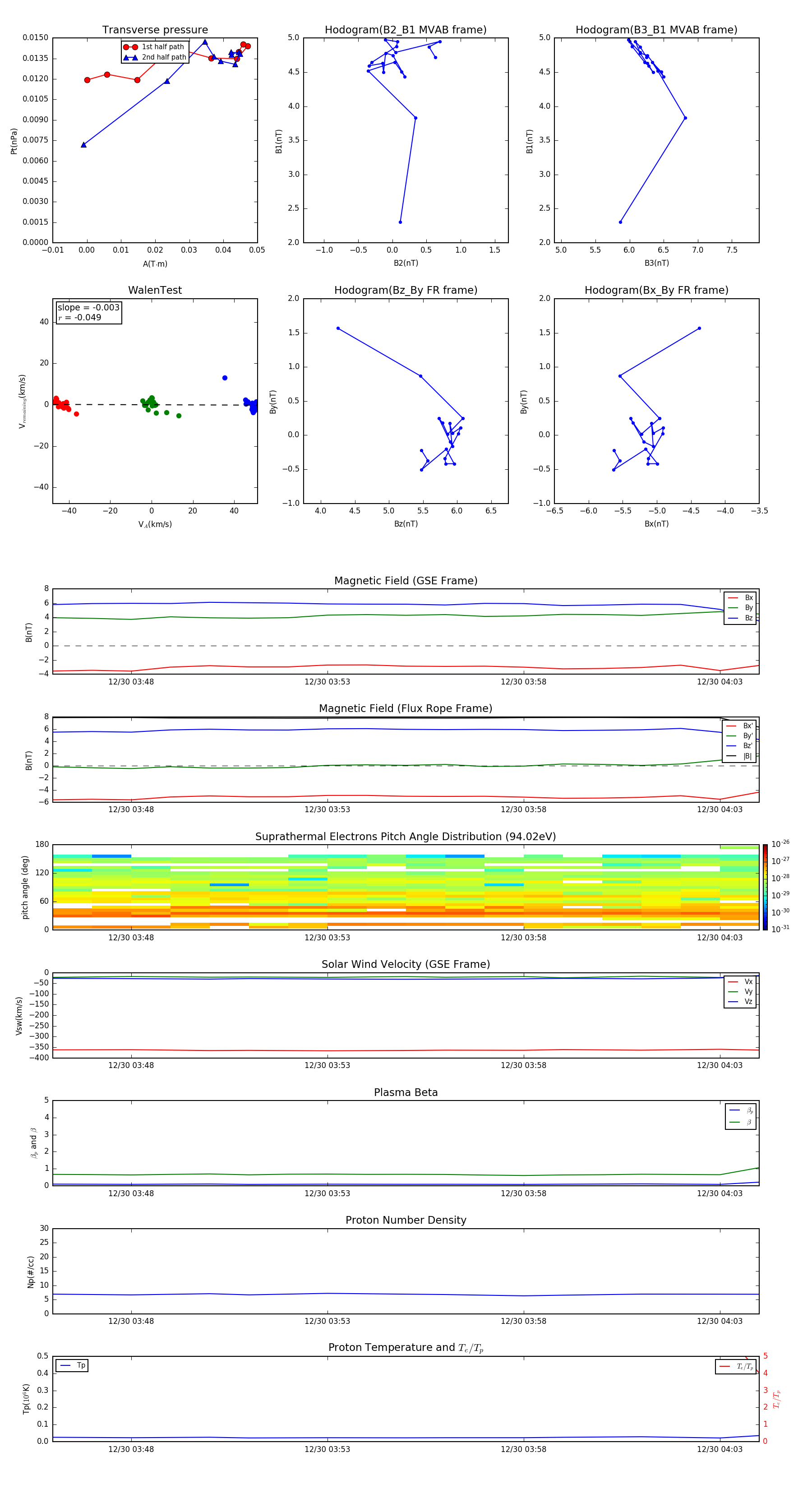Select the Bx' entry in Flux Rope legend
The width and height of the screenshot is (812, 1489).
(740, 726)
